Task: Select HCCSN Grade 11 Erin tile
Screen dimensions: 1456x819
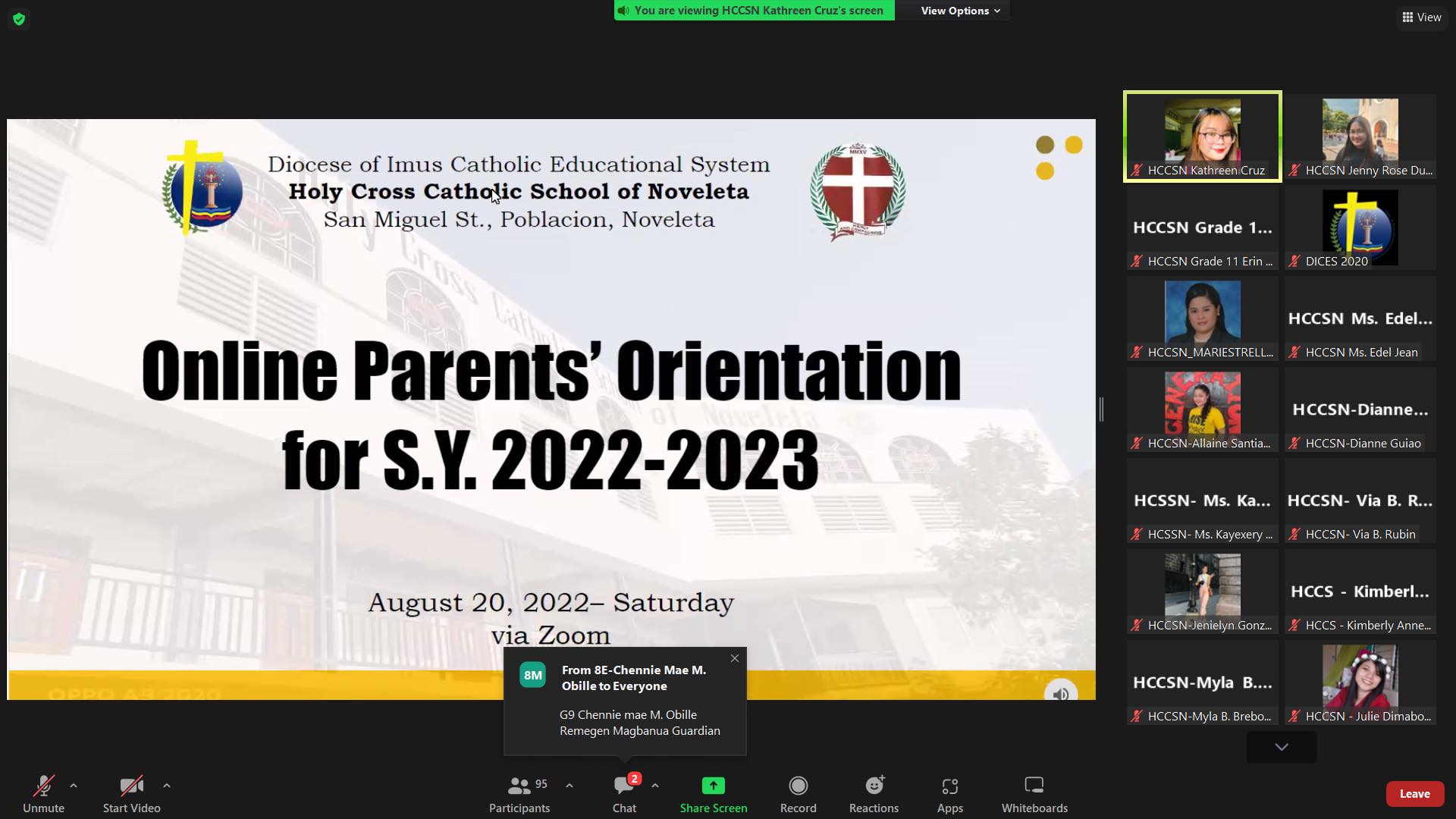Action: coord(1203,227)
